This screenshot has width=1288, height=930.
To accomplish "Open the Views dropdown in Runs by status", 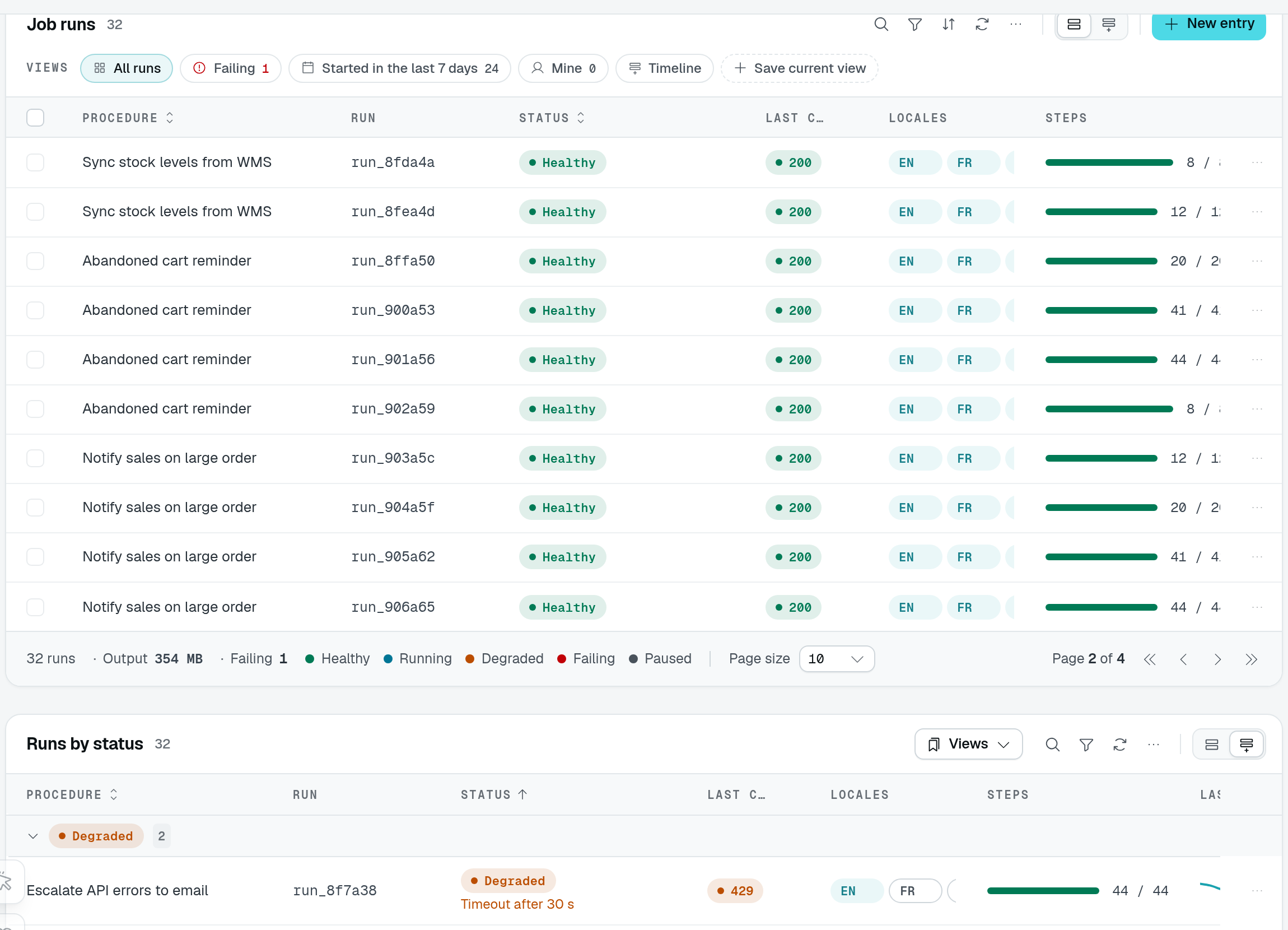I will click(x=968, y=744).
